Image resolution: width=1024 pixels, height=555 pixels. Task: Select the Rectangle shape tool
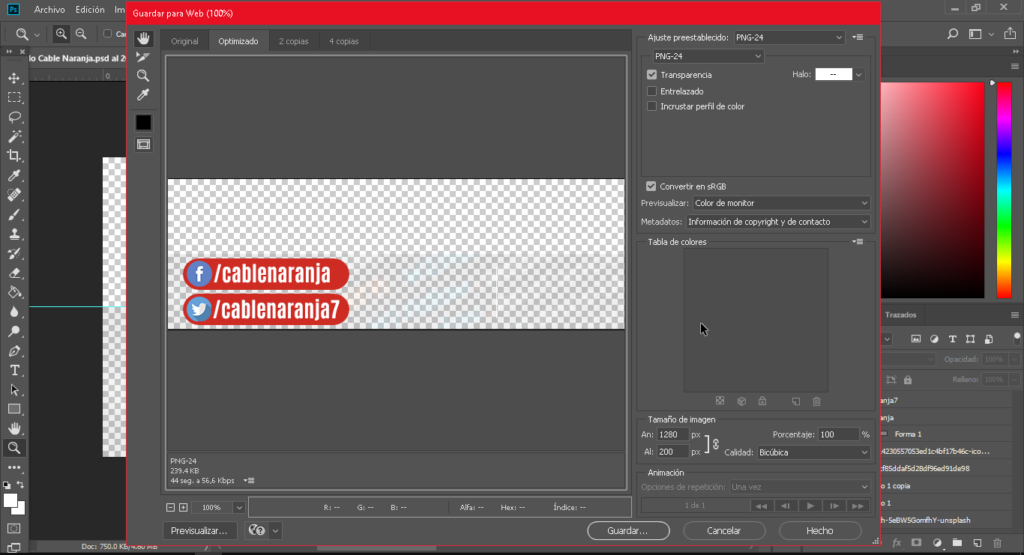[x=14, y=409]
